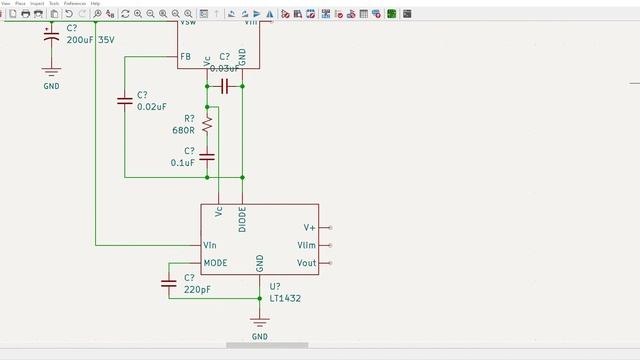The height and width of the screenshot is (360, 640).
Task: Open the symbol fields table
Action: (x=364, y=14)
